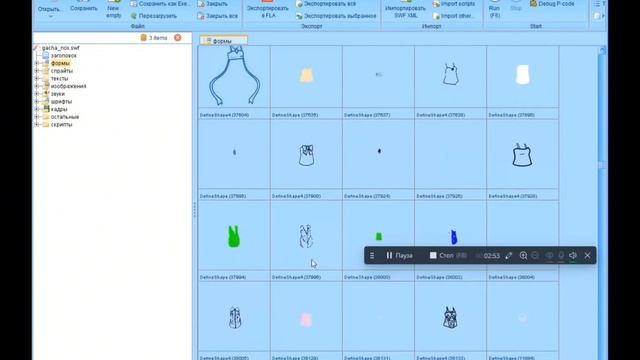Click Import other
This screenshot has width=640, height=360.
point(454,16)
